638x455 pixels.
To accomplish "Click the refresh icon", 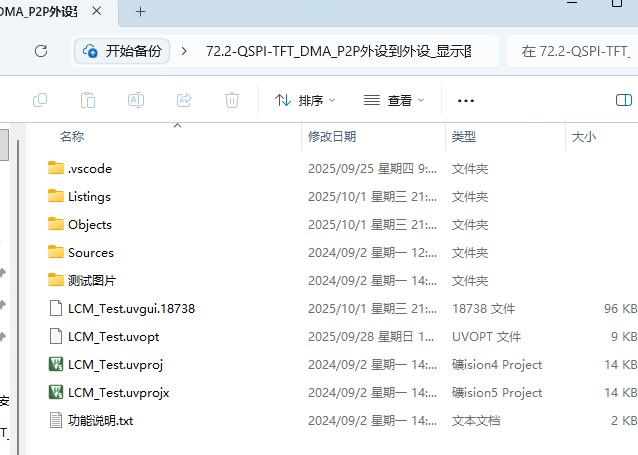I will [41, 51].
